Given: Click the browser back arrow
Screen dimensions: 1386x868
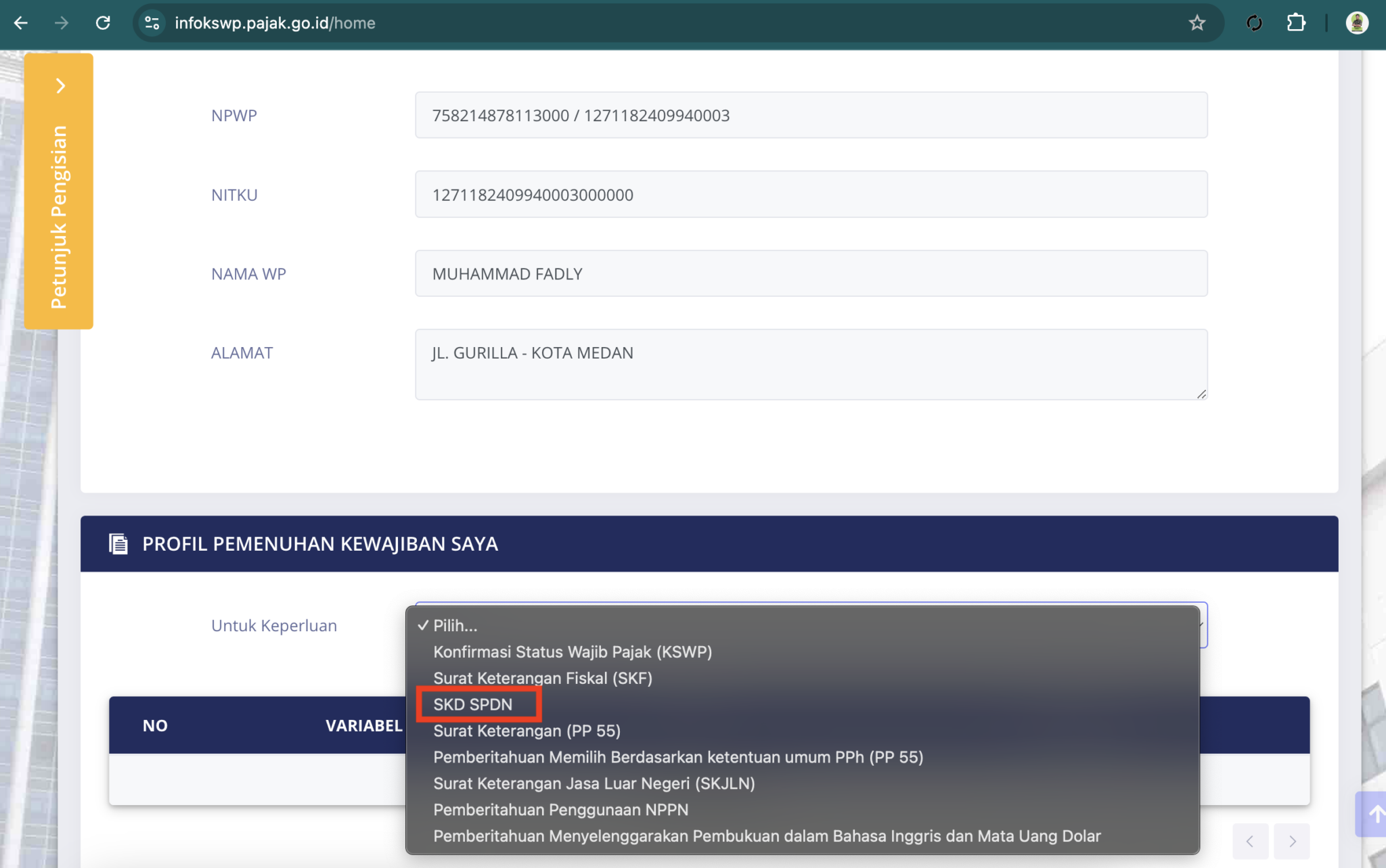Looking at the screenshot, I should tap(21, 22).
